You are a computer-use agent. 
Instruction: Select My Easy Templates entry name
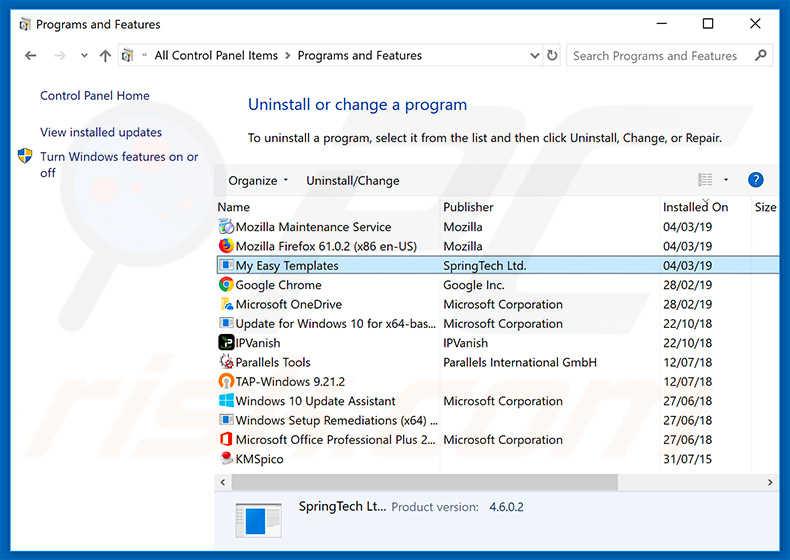[x=287, y=266]
